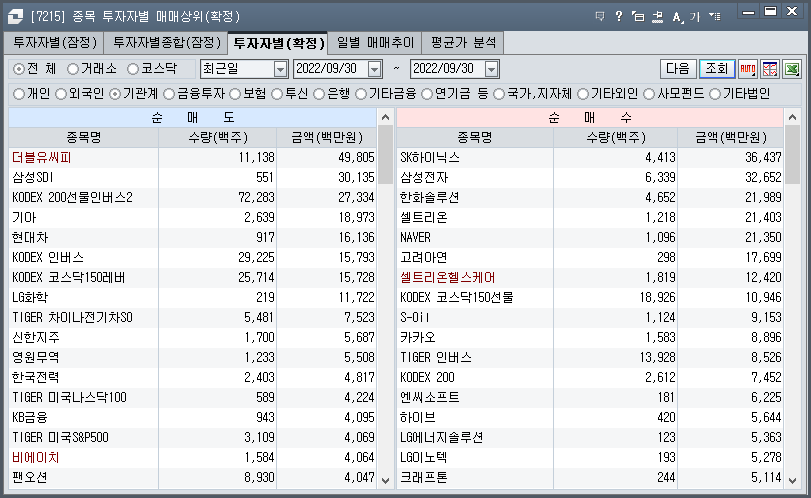
Task: Select the 크래프톤 row
Action: (590, 477)
